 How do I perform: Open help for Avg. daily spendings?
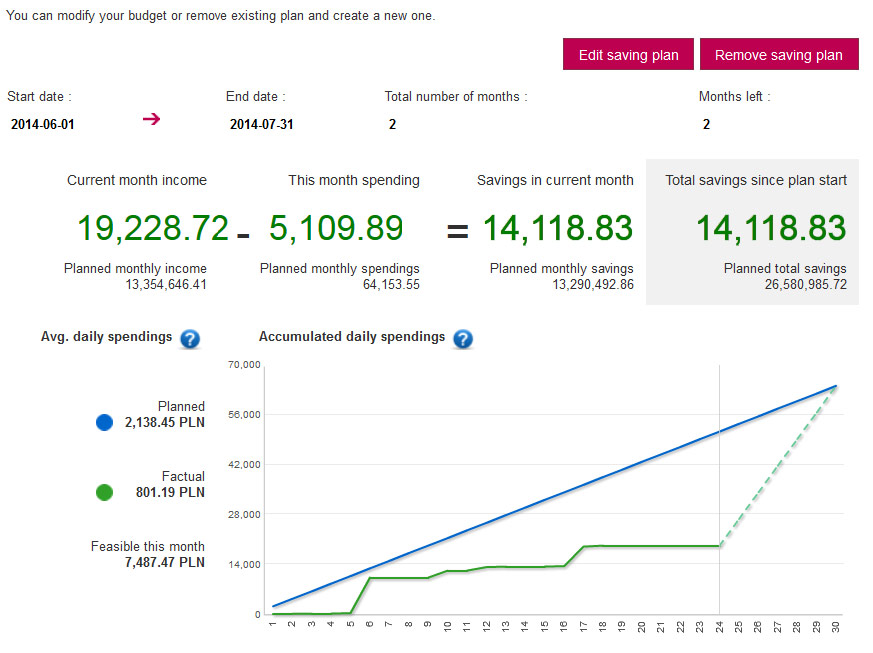point(190,338)
